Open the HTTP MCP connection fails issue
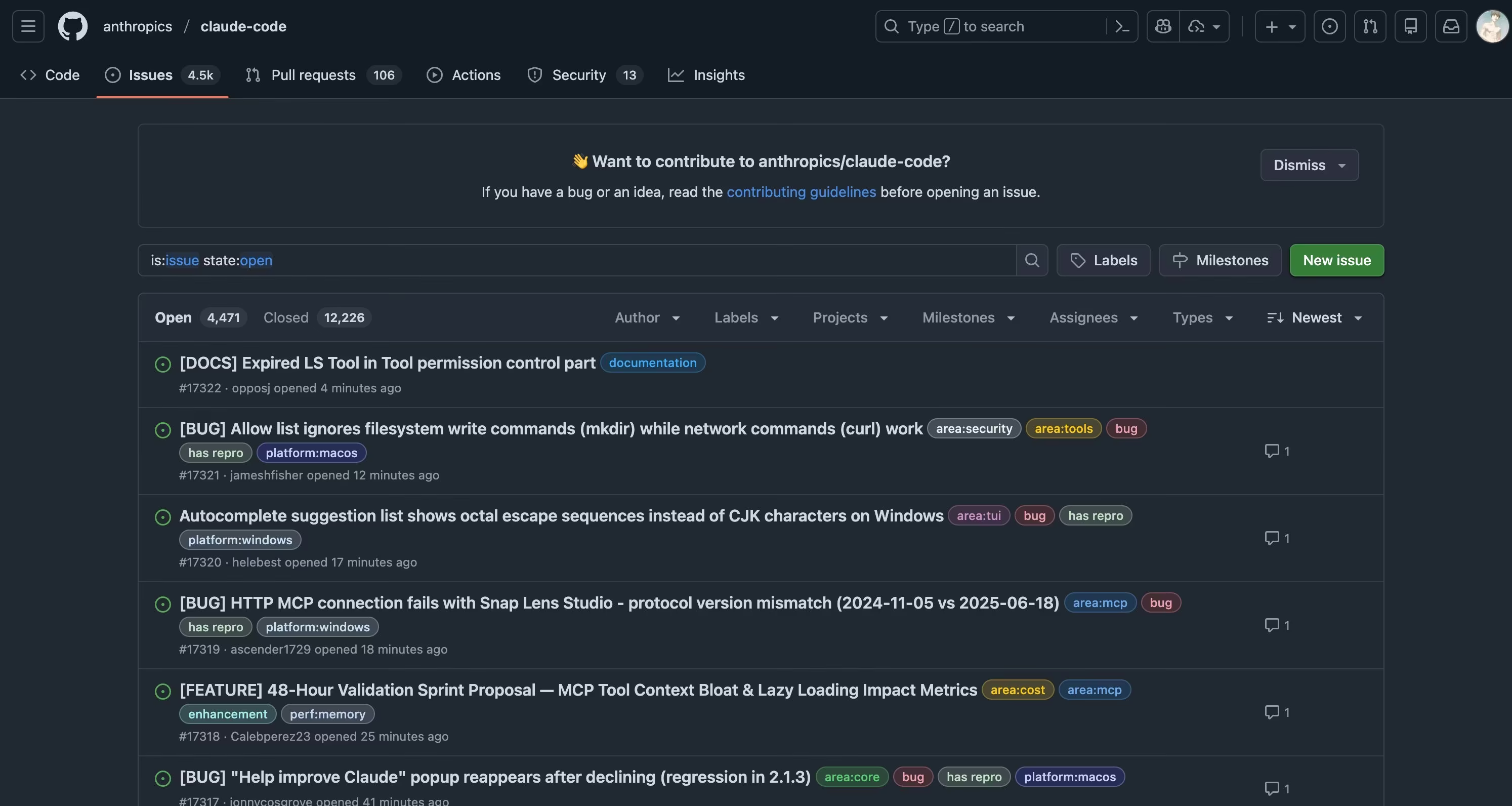 (x=619, y=603)
